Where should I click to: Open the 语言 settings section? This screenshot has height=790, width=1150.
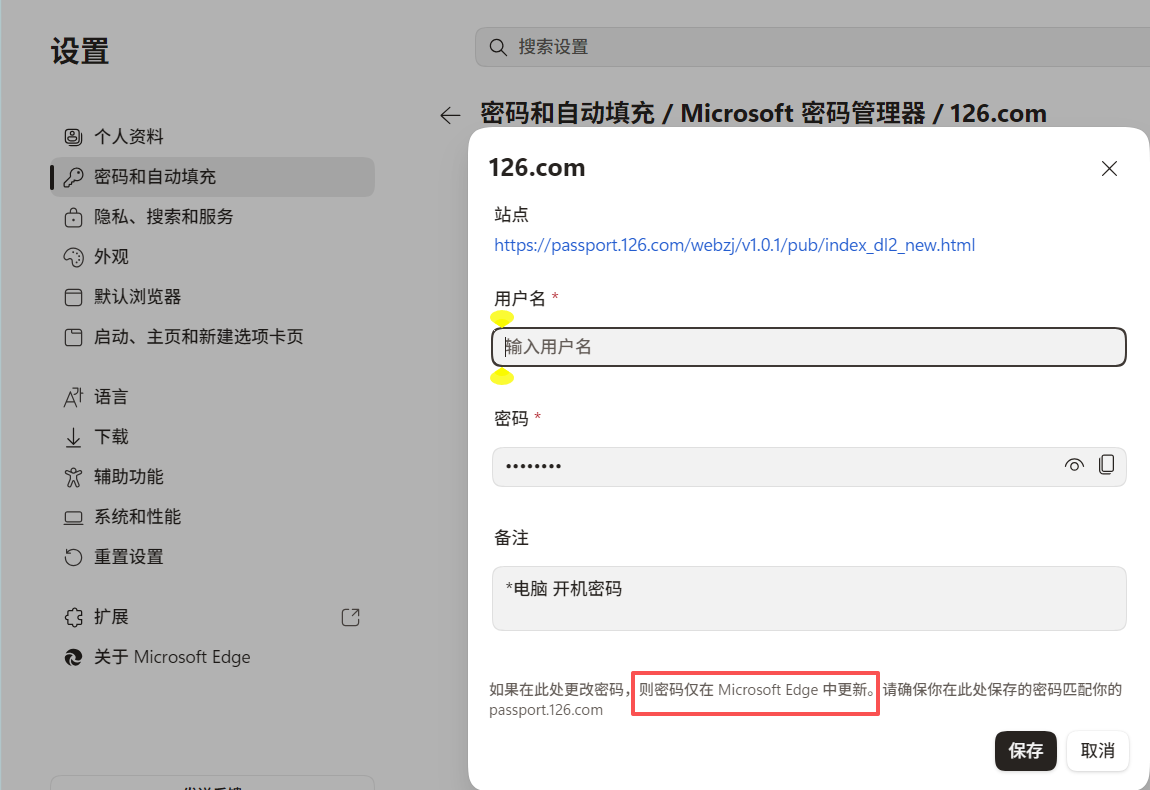(x=212, y=398)
